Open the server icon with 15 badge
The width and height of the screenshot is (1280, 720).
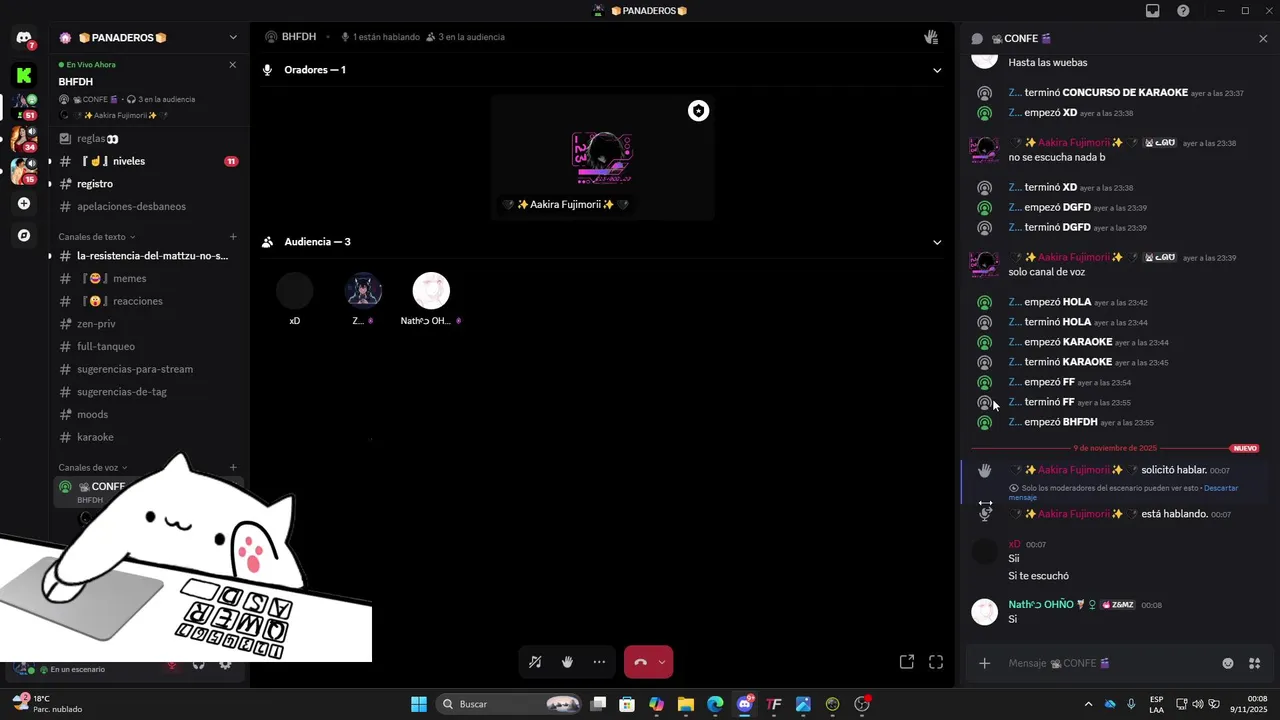pyautogui.click(x=24, y=170)
